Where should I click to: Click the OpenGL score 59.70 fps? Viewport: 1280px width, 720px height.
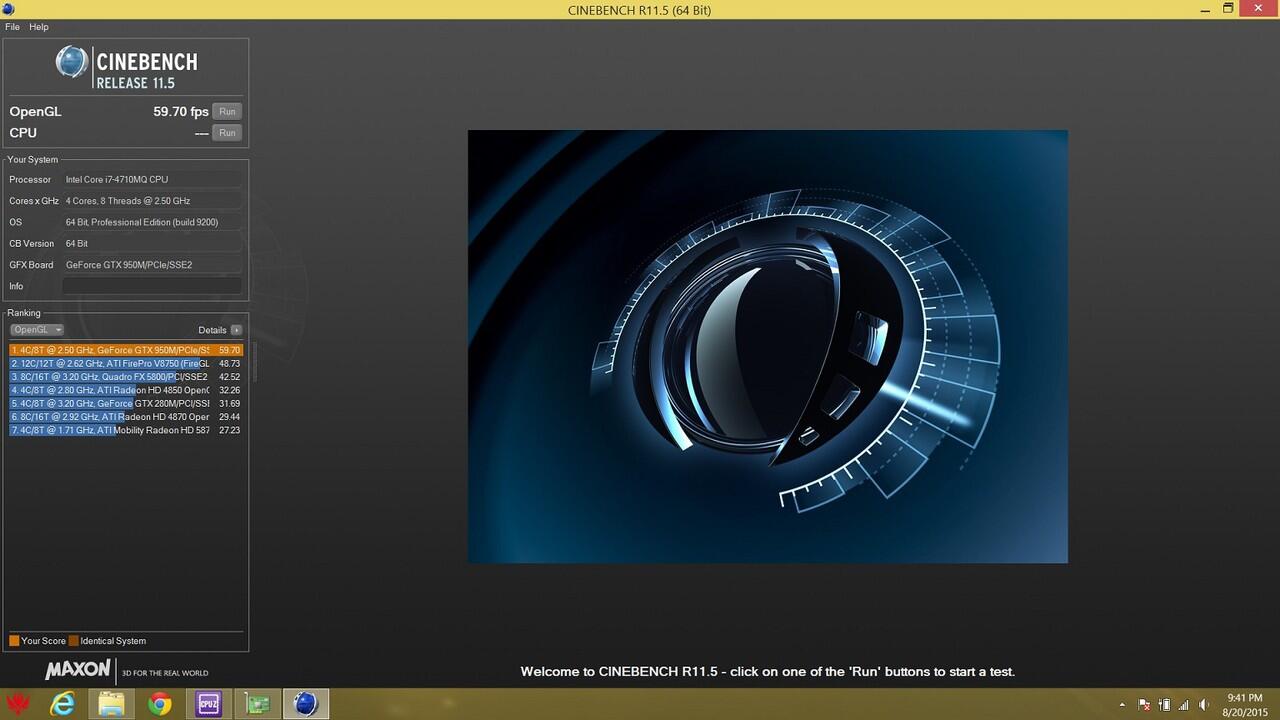click(181, 112)
